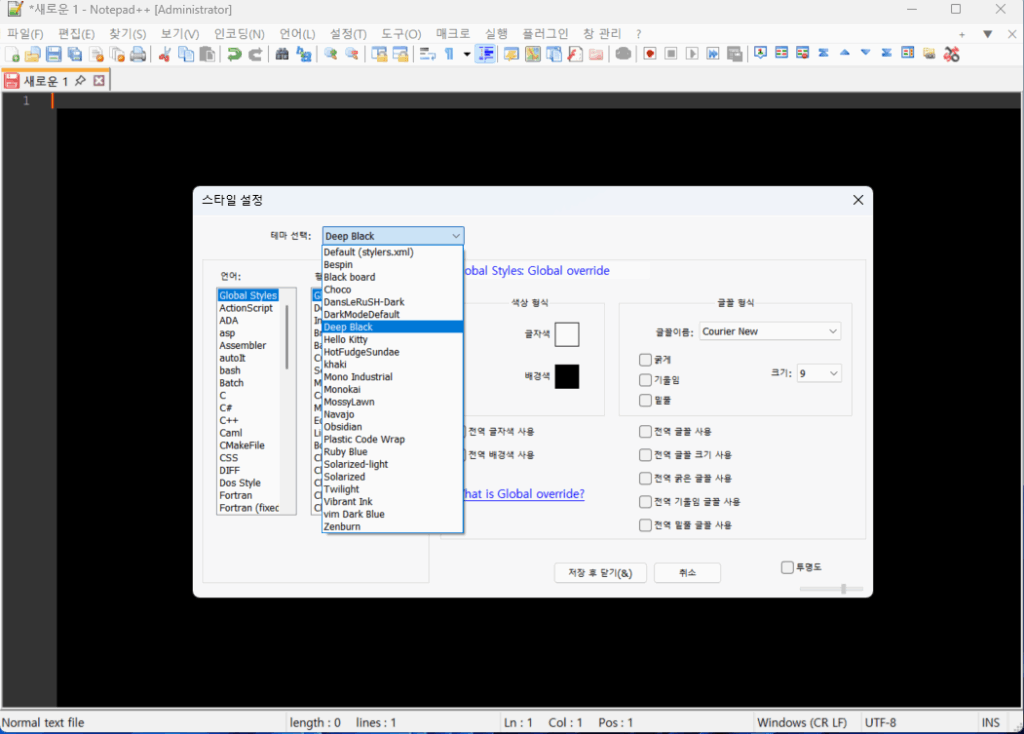This screenshot has height=734, width=1024.
Task: Click the Show all characters pilcrow icon
Action: (449, 54)
